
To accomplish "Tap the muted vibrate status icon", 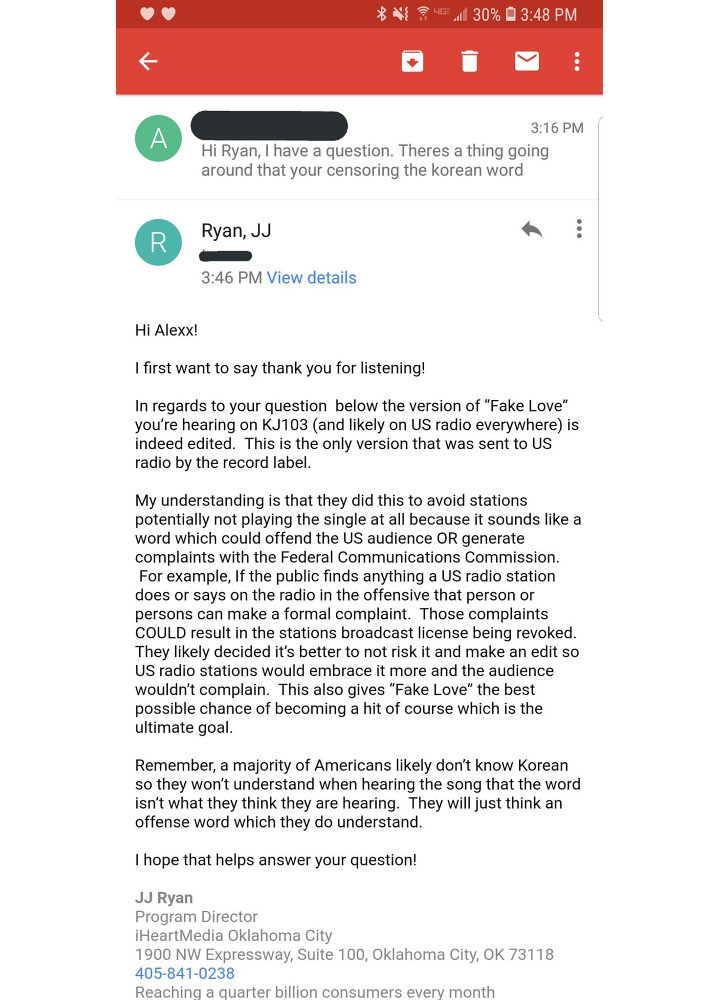I will pyautogui.click(x=400, y=13).
